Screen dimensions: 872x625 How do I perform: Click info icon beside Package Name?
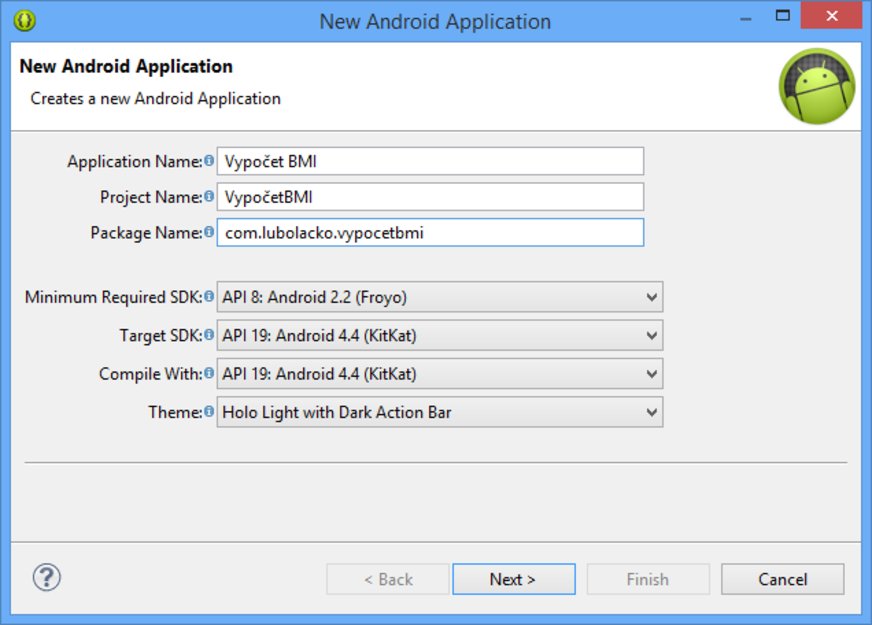click(x=209, y=232)
